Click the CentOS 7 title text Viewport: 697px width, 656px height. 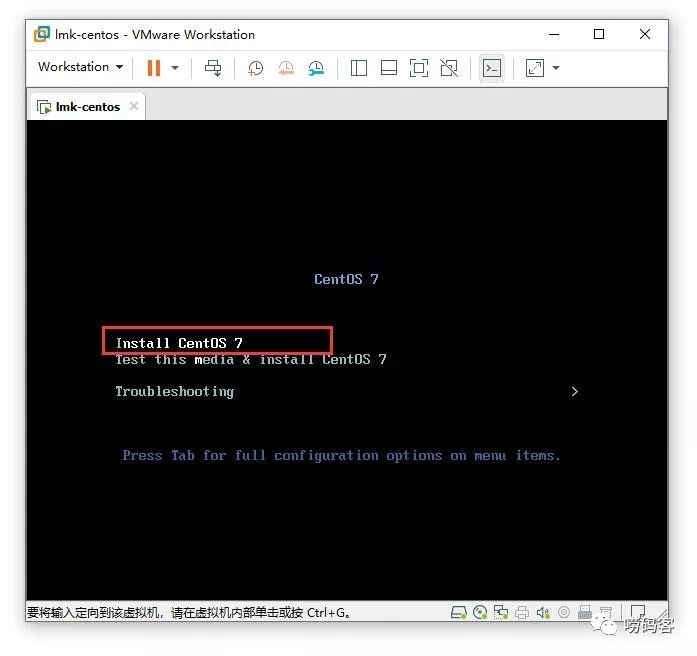[346, 279]
